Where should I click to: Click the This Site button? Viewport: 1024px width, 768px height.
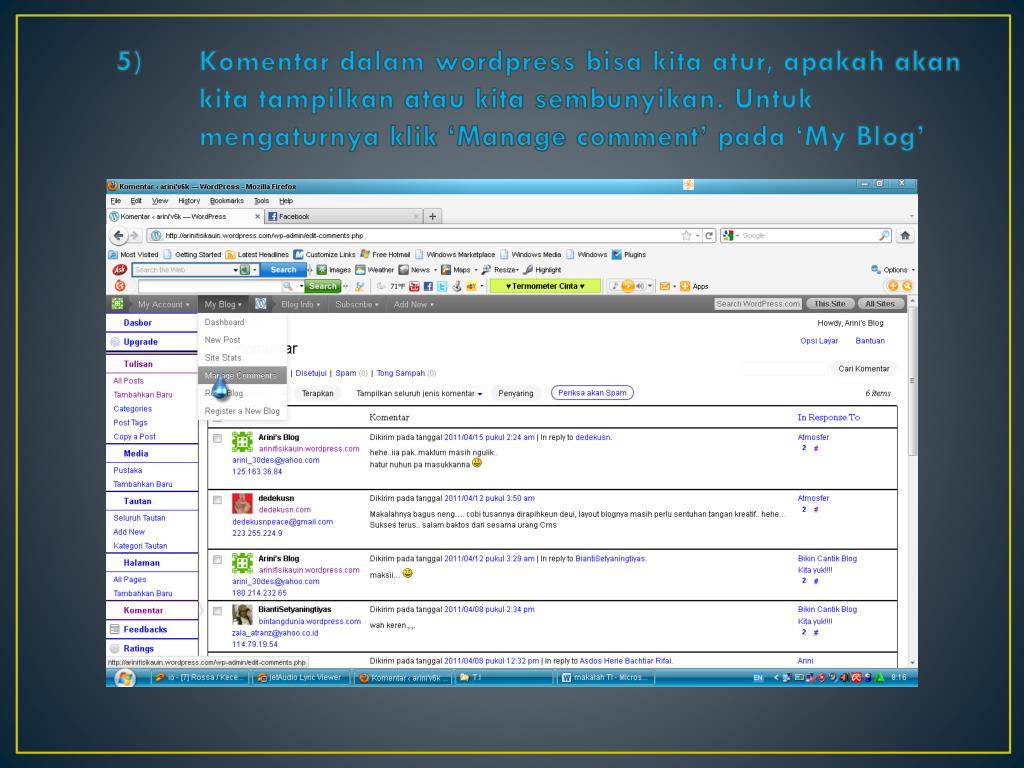pos(829,304)
